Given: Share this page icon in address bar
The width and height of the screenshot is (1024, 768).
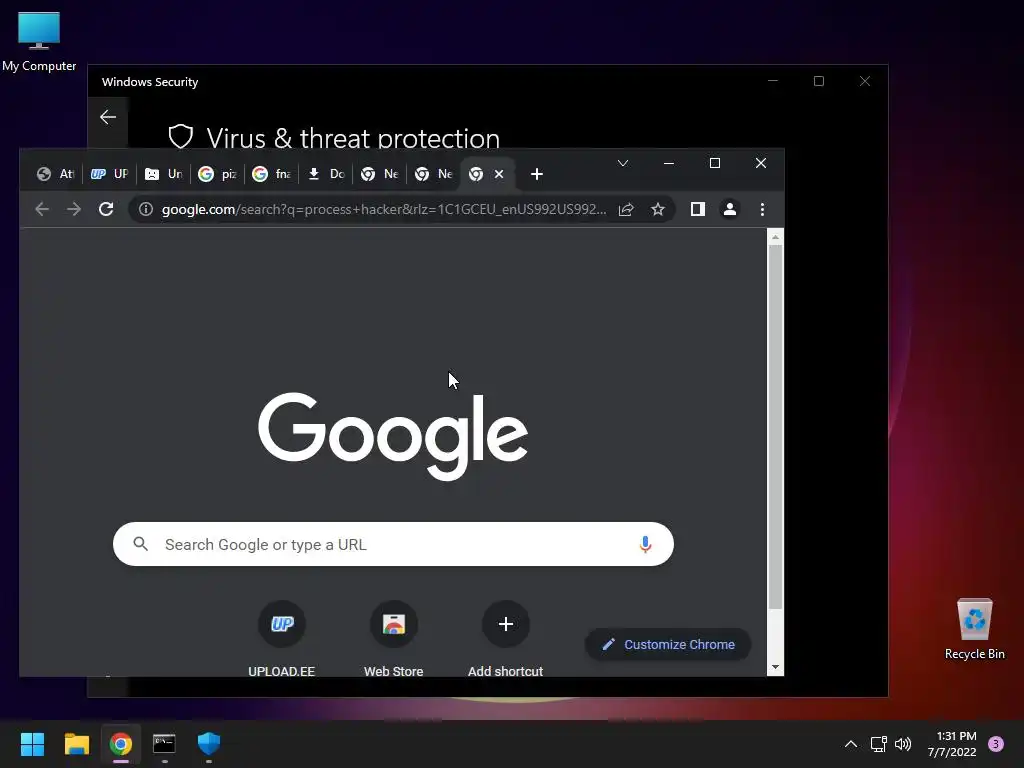Looking at the screenshot, I should pyautogui.click(x=626, y=209).
